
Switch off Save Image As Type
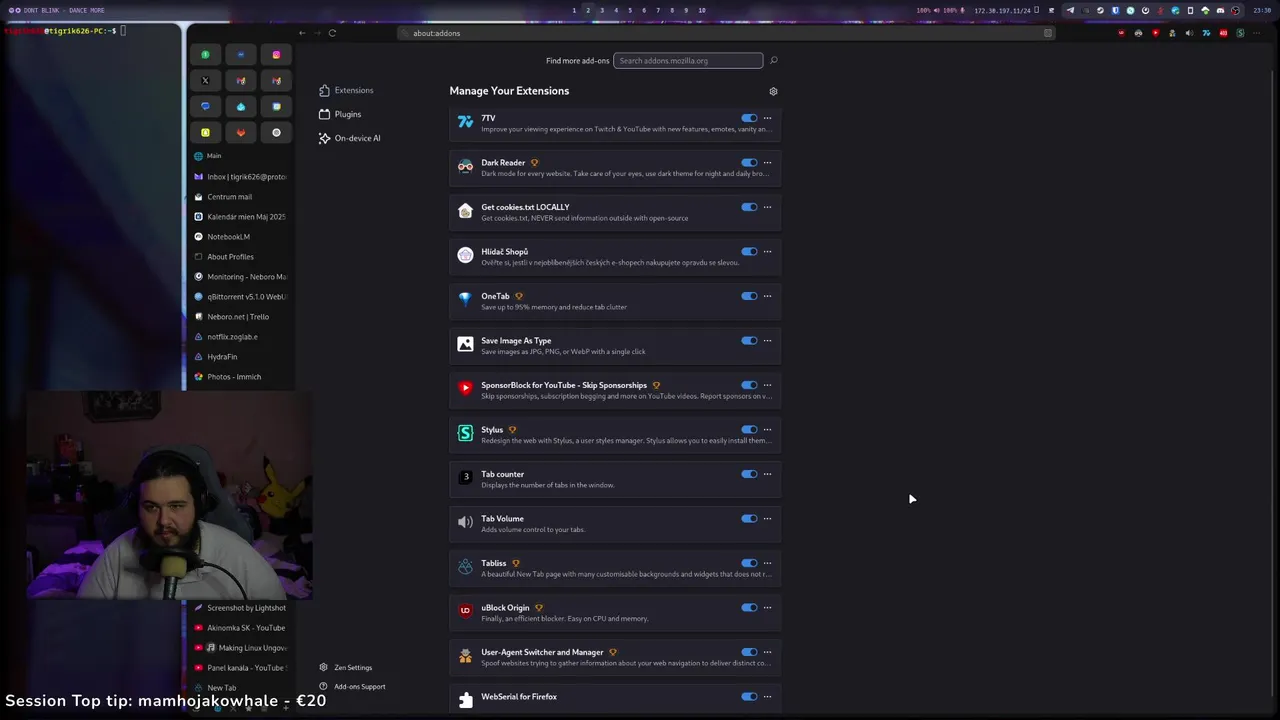tap(749, 340)
